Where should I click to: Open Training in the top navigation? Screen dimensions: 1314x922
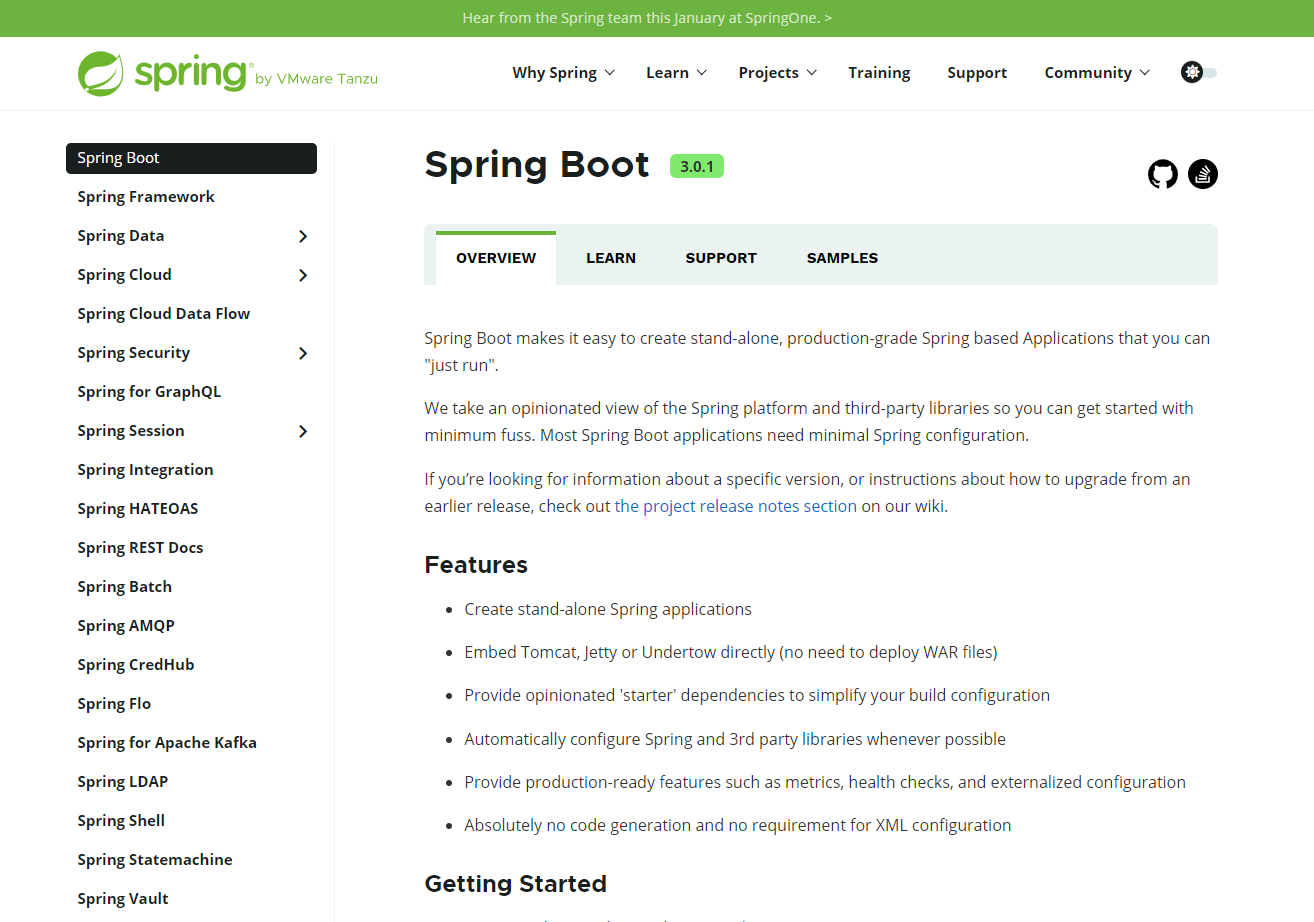(879, 73)
